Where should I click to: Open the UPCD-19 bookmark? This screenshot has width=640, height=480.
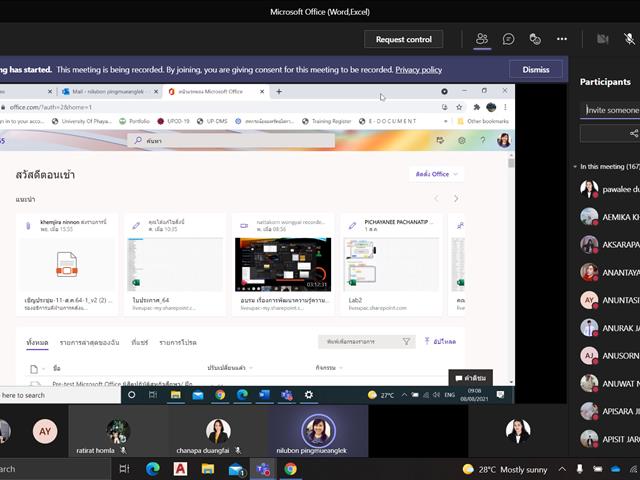(x=173, y=121)
